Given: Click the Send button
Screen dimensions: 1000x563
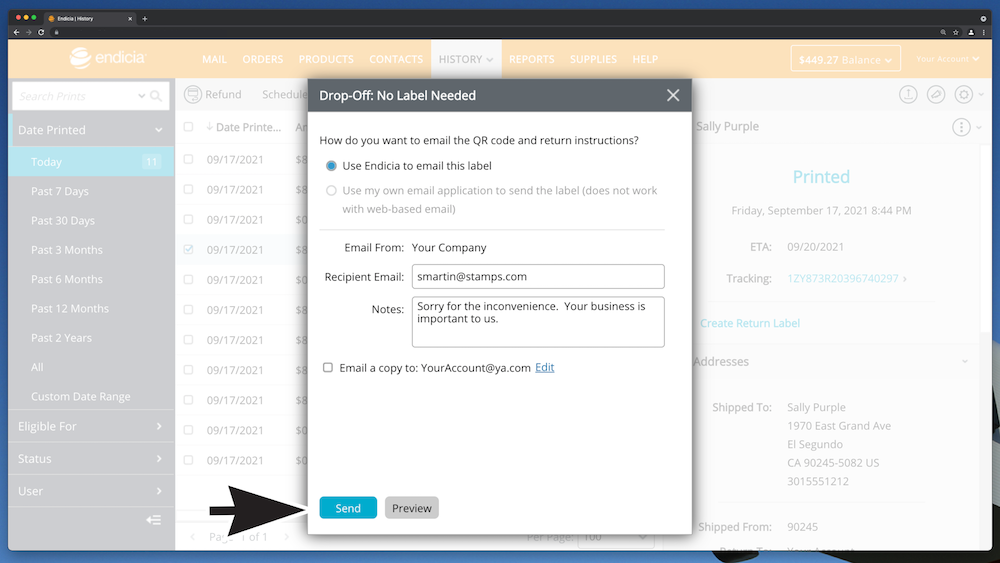Looking at the screenshot, I should [347, 508].
